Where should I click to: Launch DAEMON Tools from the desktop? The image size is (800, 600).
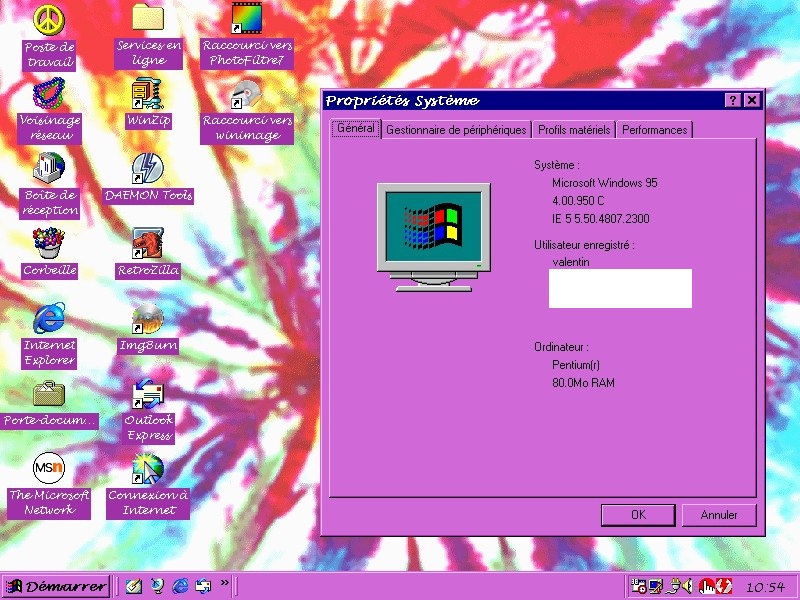(148, 168)
